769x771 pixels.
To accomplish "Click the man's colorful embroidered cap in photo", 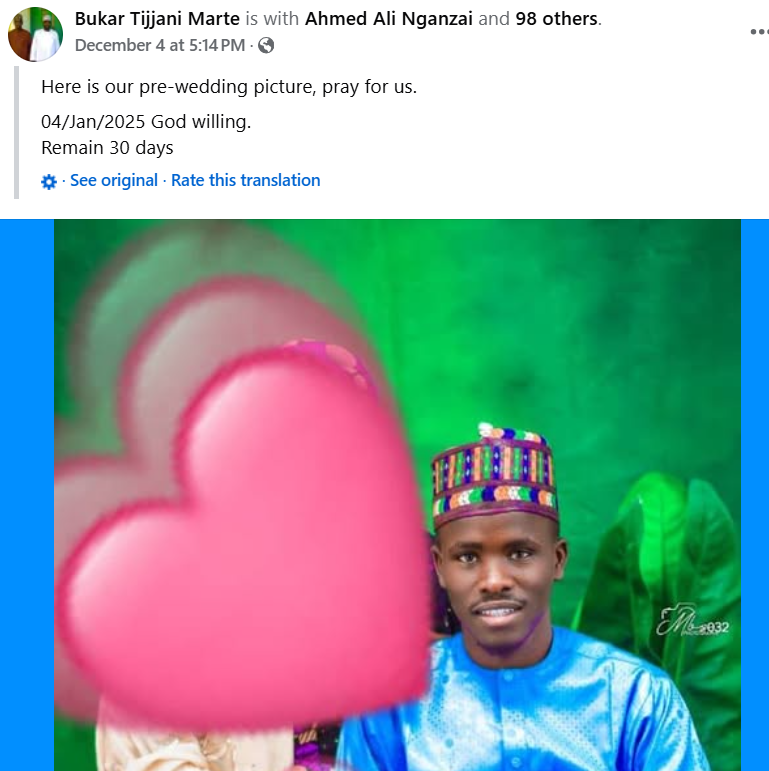I will point(495,476).
